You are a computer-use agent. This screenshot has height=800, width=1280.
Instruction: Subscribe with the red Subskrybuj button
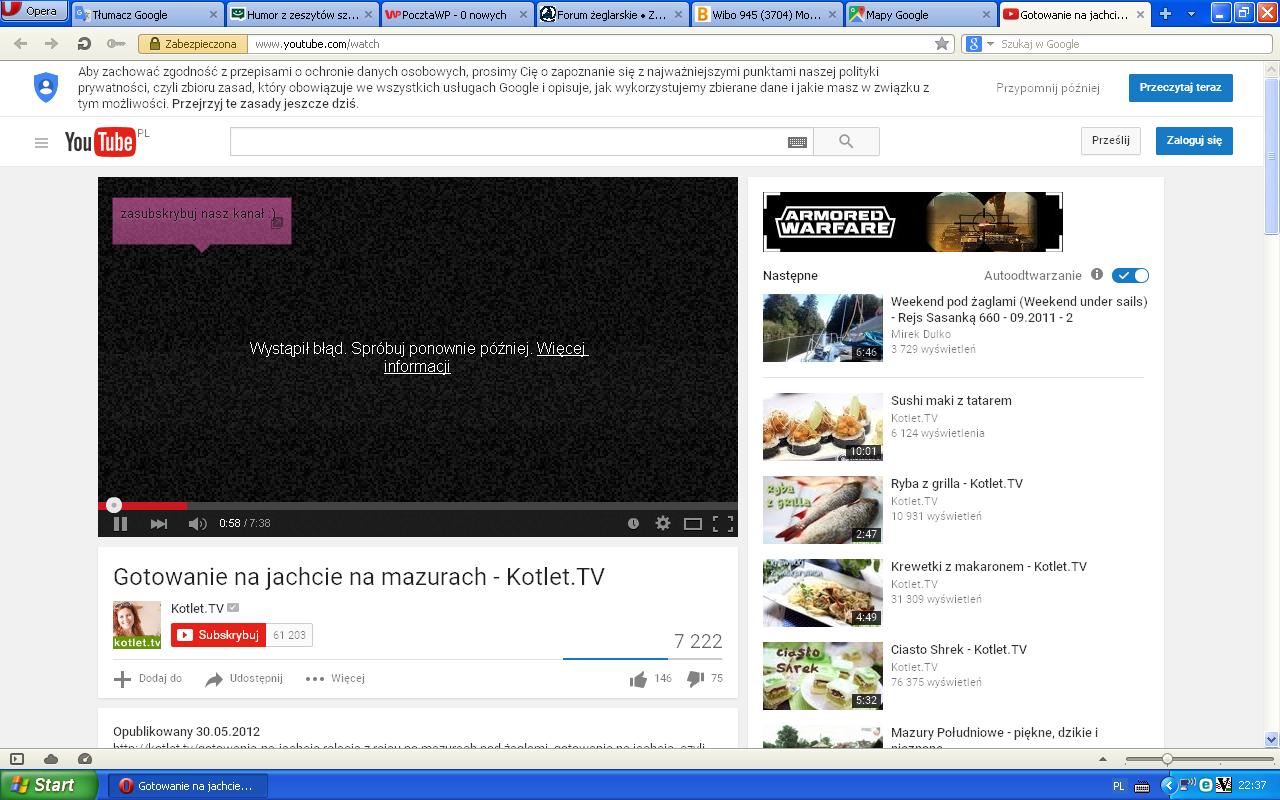218,635
